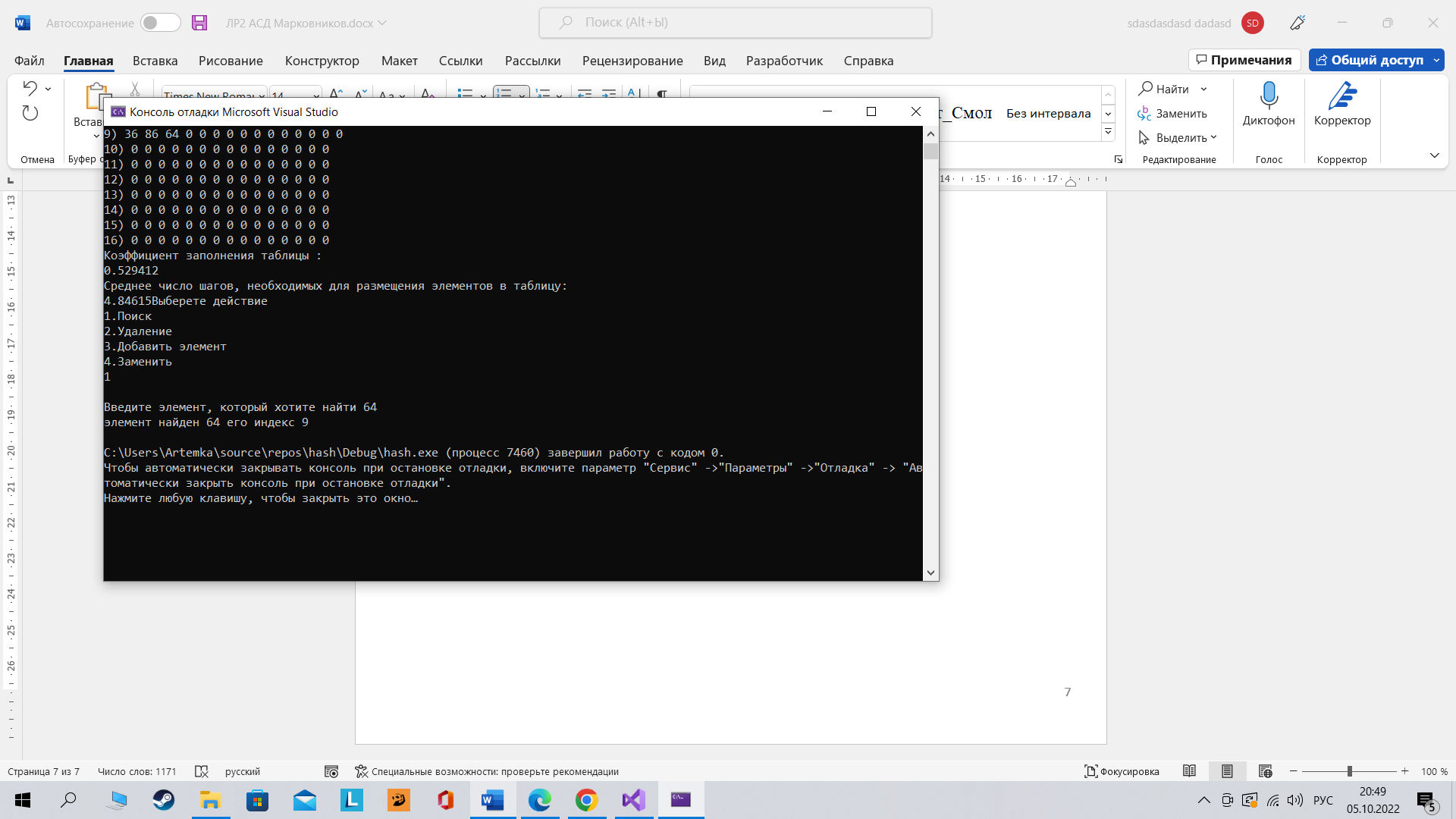The width and height of the screenshot is (1456, 819).
Task: Cut selection with the scissors icon
Action: [135, 89]
